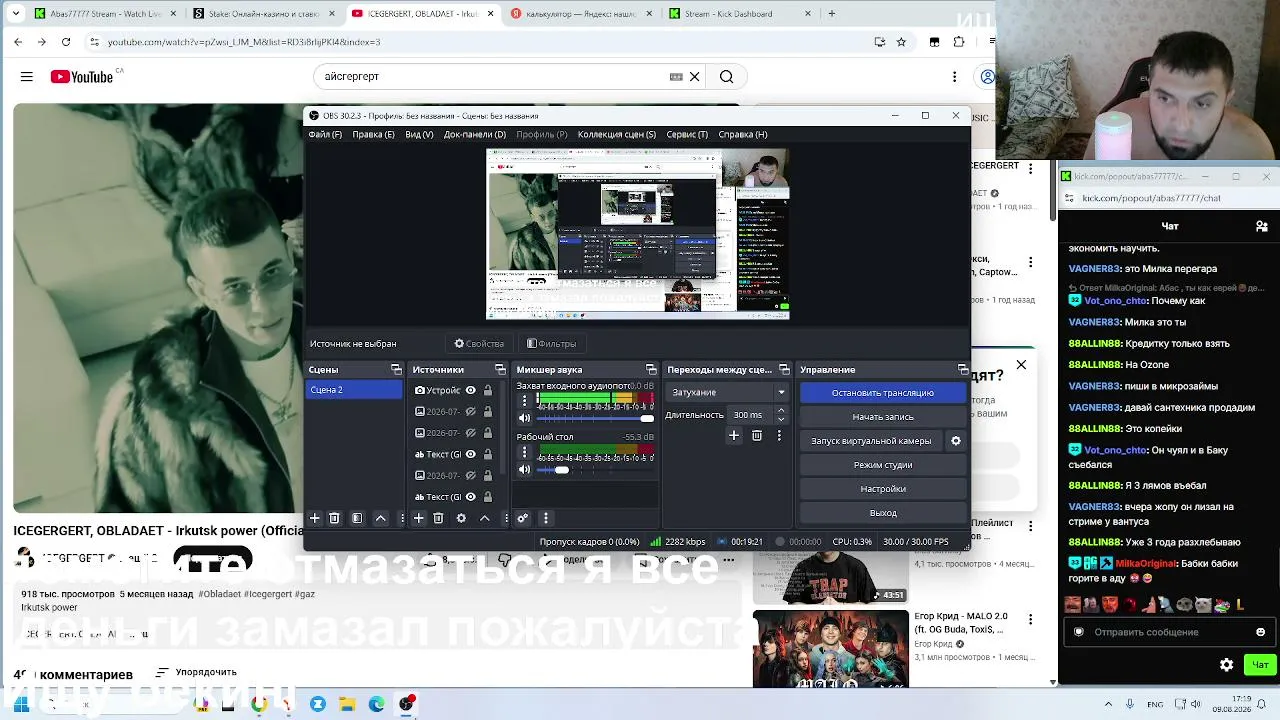
Task: Undock the Микшер звука panel
Action: 651,370
